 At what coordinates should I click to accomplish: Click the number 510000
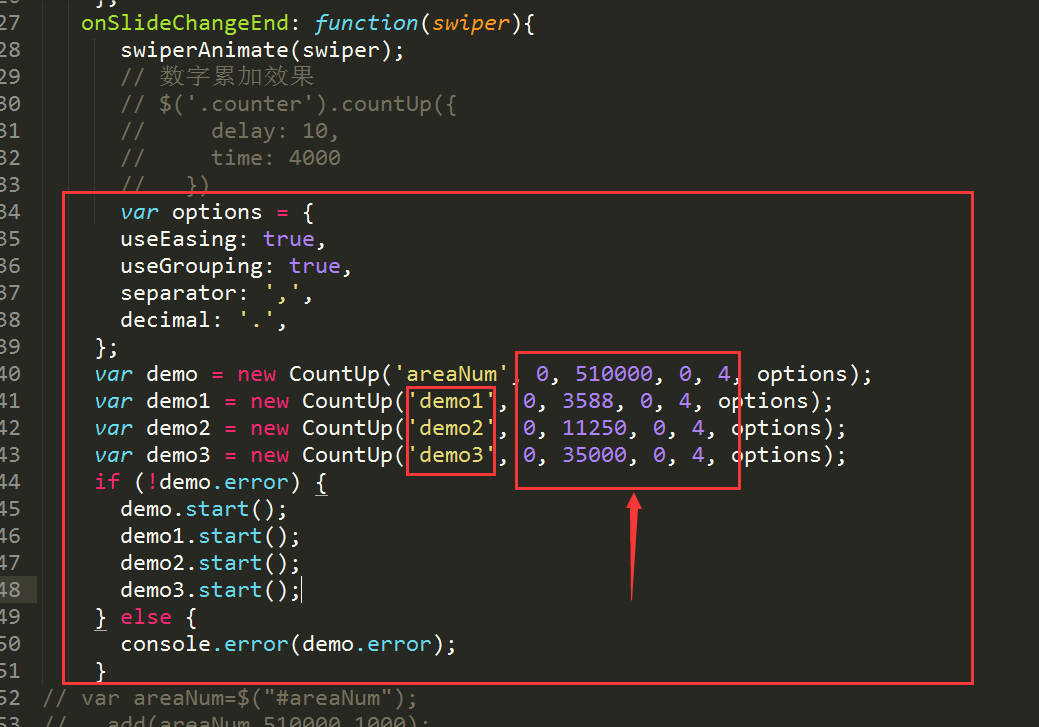coord(614,374)
